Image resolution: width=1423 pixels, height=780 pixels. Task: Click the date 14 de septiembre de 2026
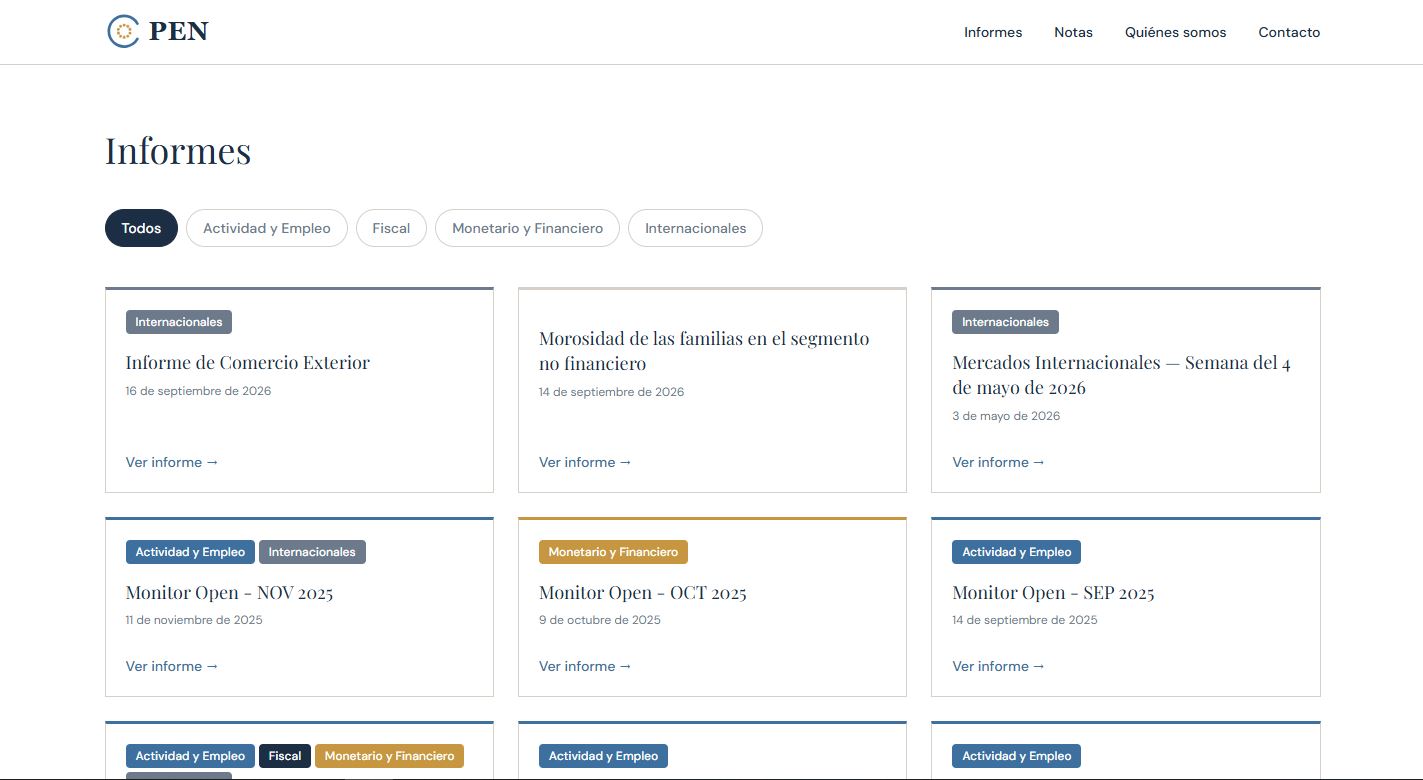tap(612, 392)
